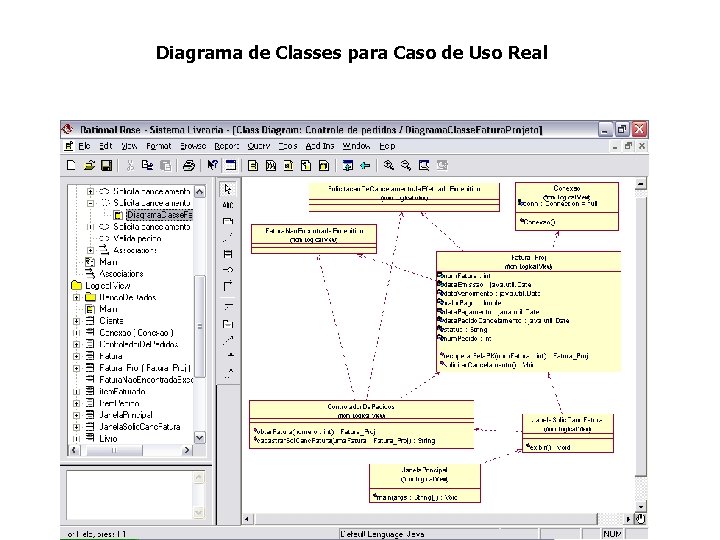Select the Fatura_Proj class in diagram
Viewport: 720px width, 540px height.
point(528,311)
